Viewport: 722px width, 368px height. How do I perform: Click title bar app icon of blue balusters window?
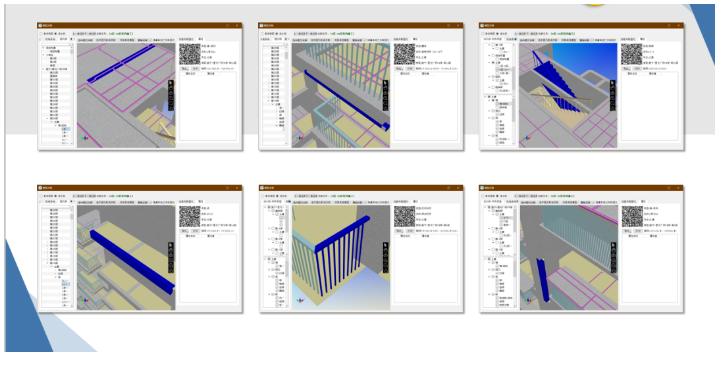(x=262, y=188)
